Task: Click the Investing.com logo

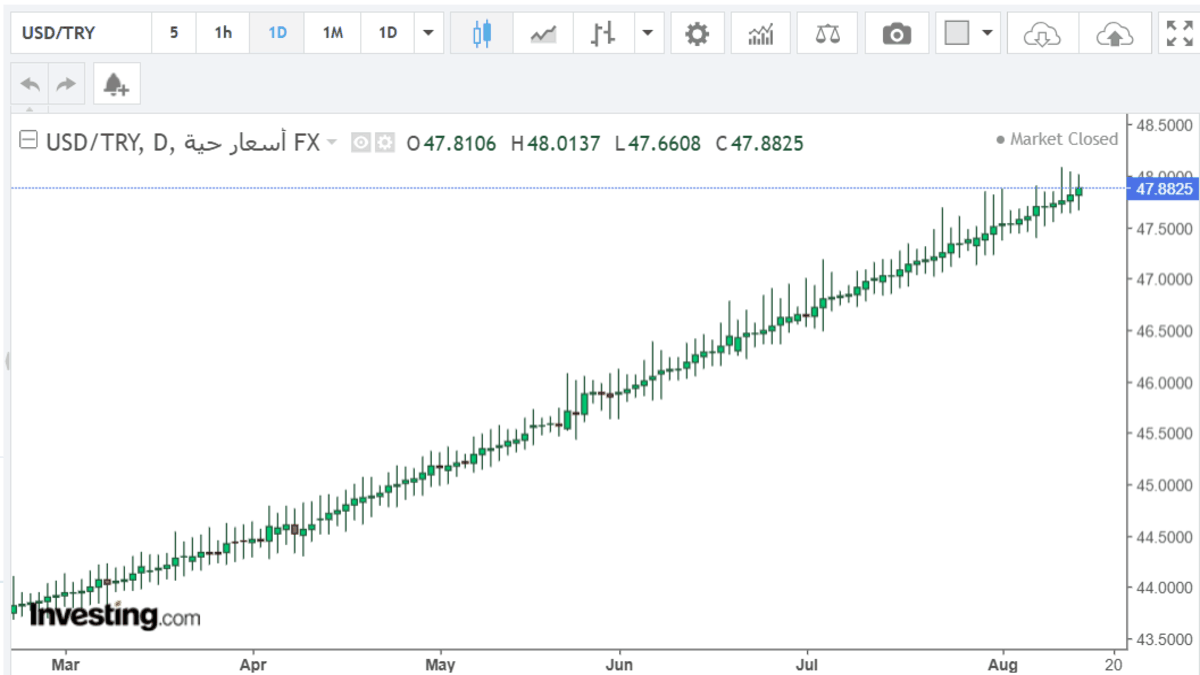Action: point(114,615)
